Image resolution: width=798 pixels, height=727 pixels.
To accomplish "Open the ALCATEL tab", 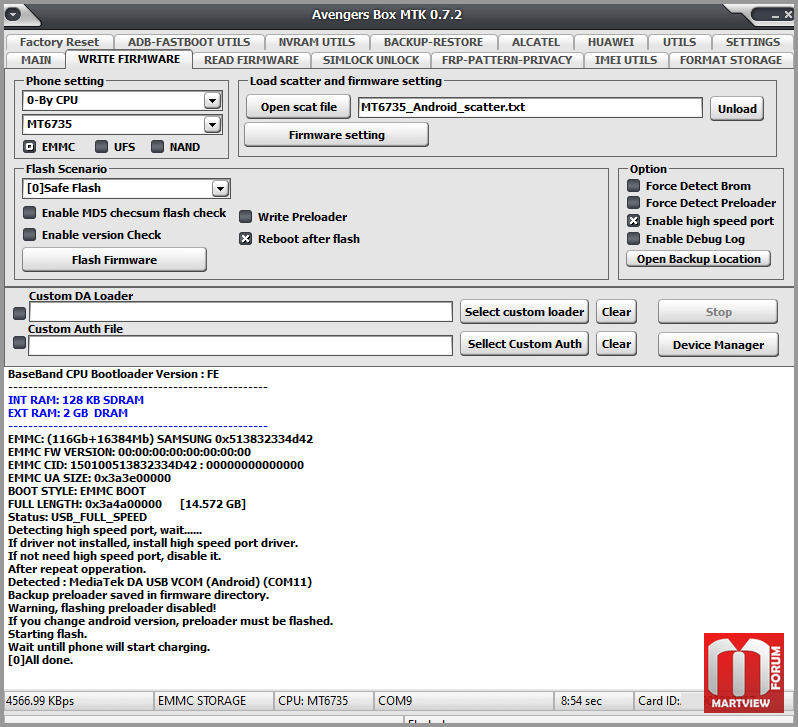I will click(x=535, y=42).
